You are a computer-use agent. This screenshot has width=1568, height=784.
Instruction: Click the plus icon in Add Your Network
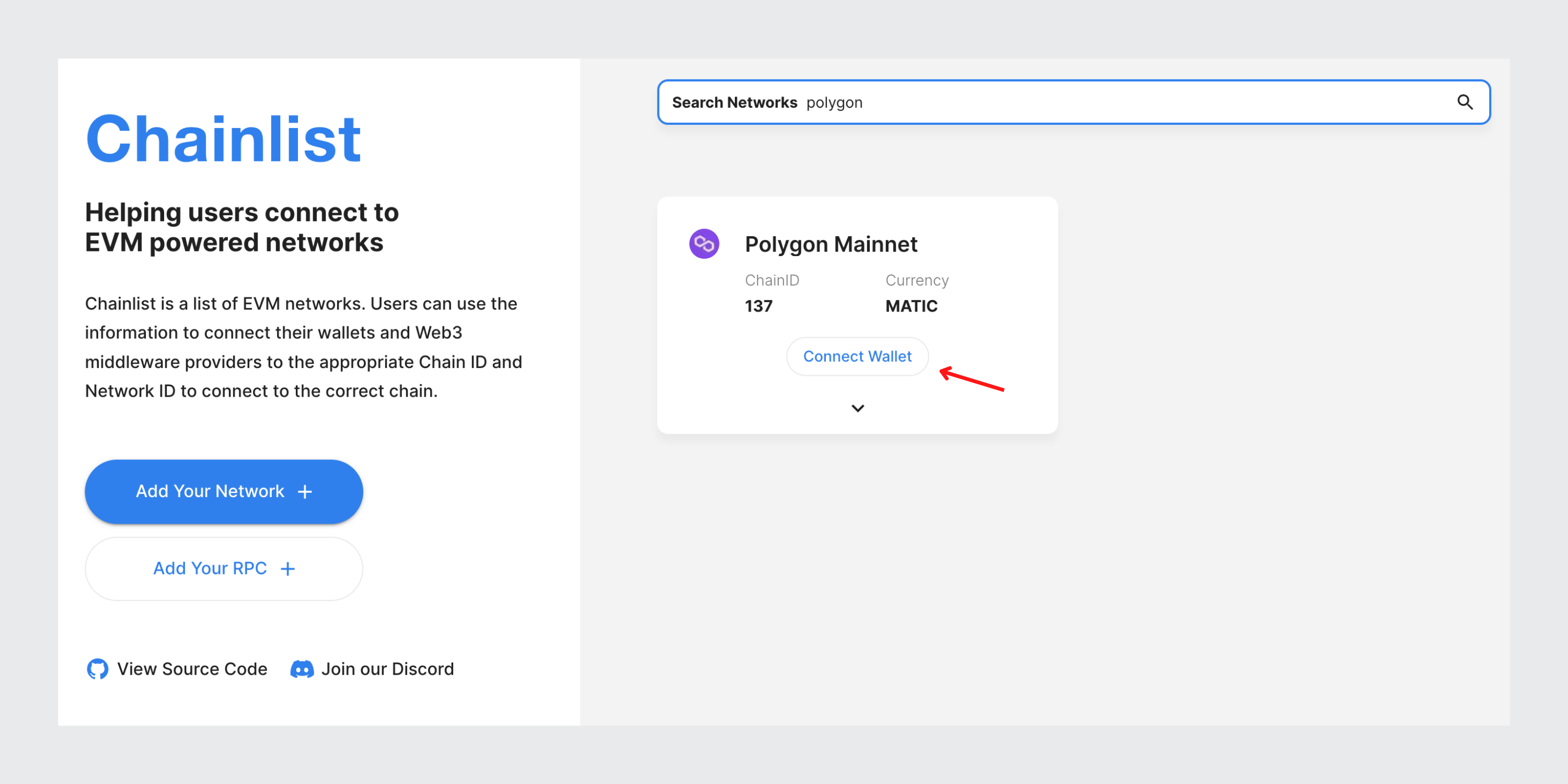pyautogui.click(x=305, y=491)
